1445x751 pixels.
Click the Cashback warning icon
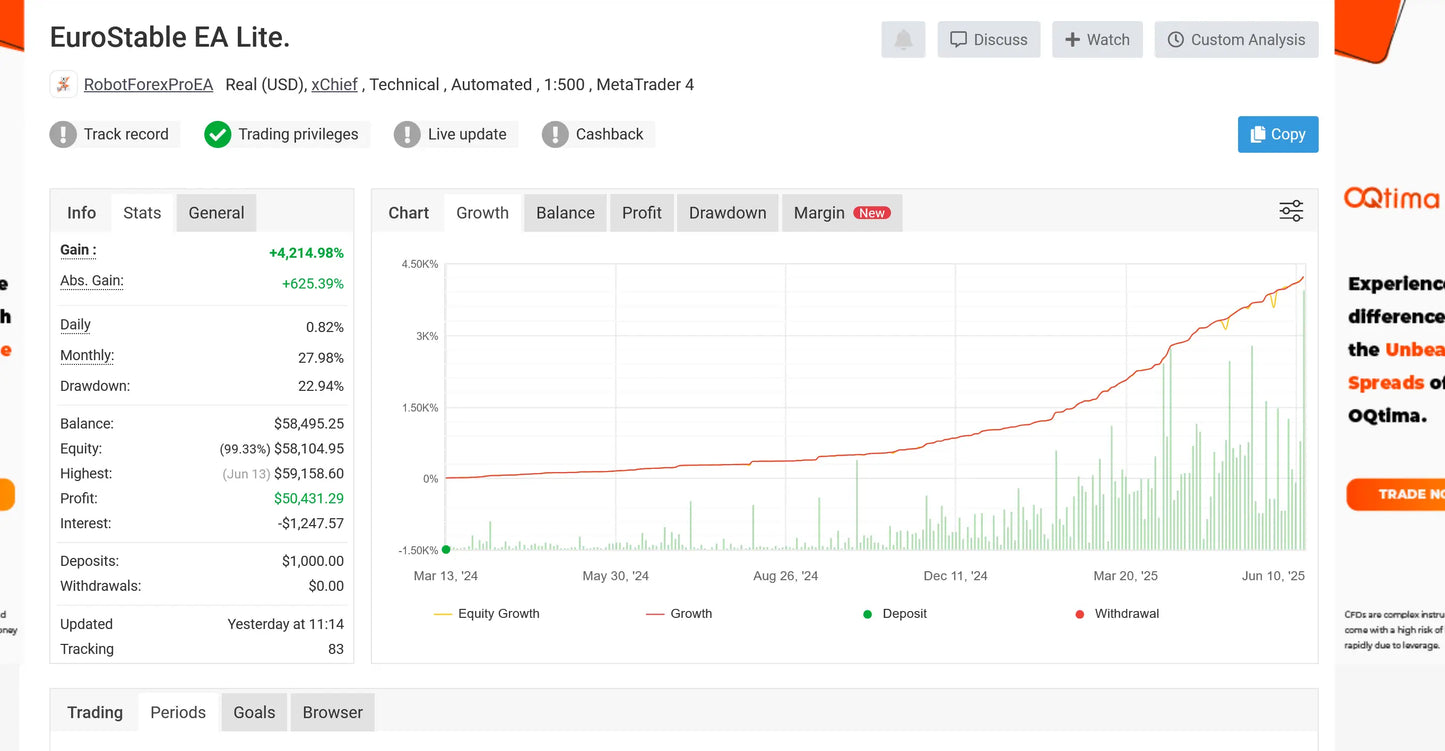555,134
